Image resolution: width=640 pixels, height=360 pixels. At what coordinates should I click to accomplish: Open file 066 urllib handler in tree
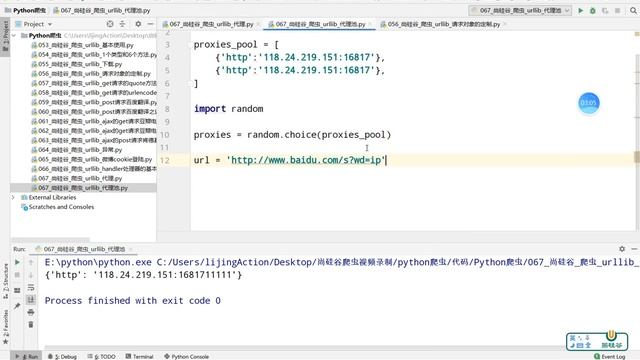pyautogui.click(x=94, y=169)
